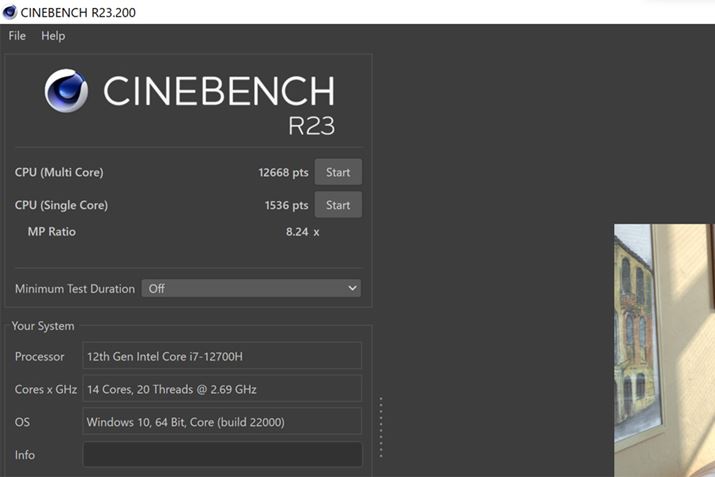Viewport: 715px width, 477px height.
Task: Open the Help menu
Action: pyautogui.click(x=53, y=36)
